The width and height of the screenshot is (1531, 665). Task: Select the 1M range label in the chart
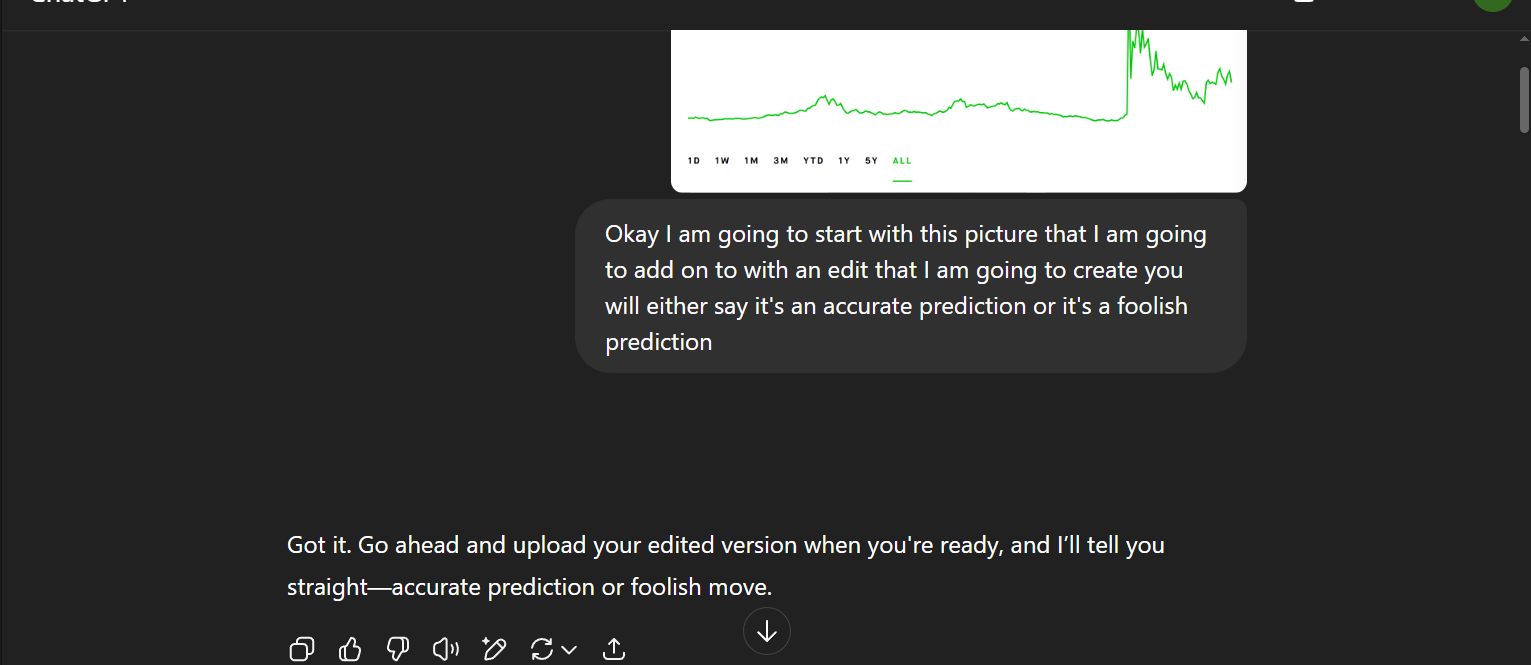click(x=751, y=161)
